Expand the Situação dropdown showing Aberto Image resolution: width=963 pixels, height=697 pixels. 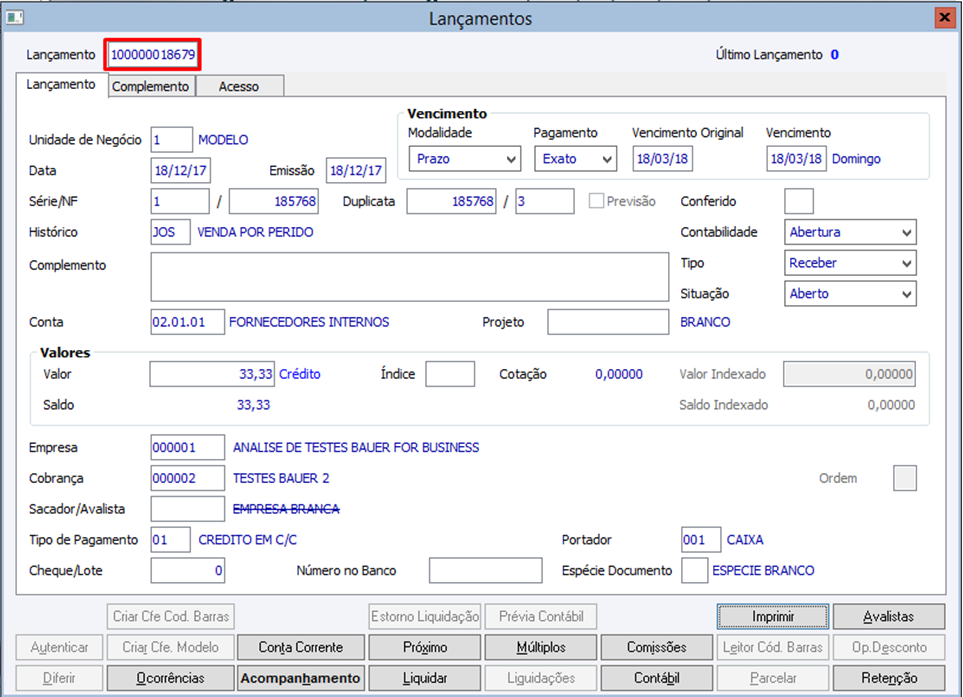(x=850, y=294)
